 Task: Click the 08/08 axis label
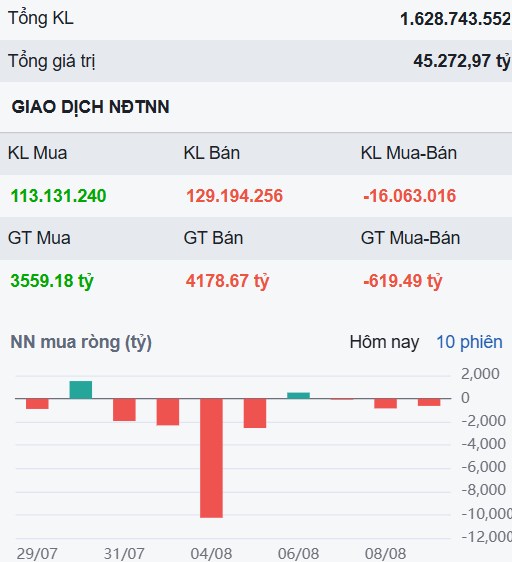coord(385,554)
